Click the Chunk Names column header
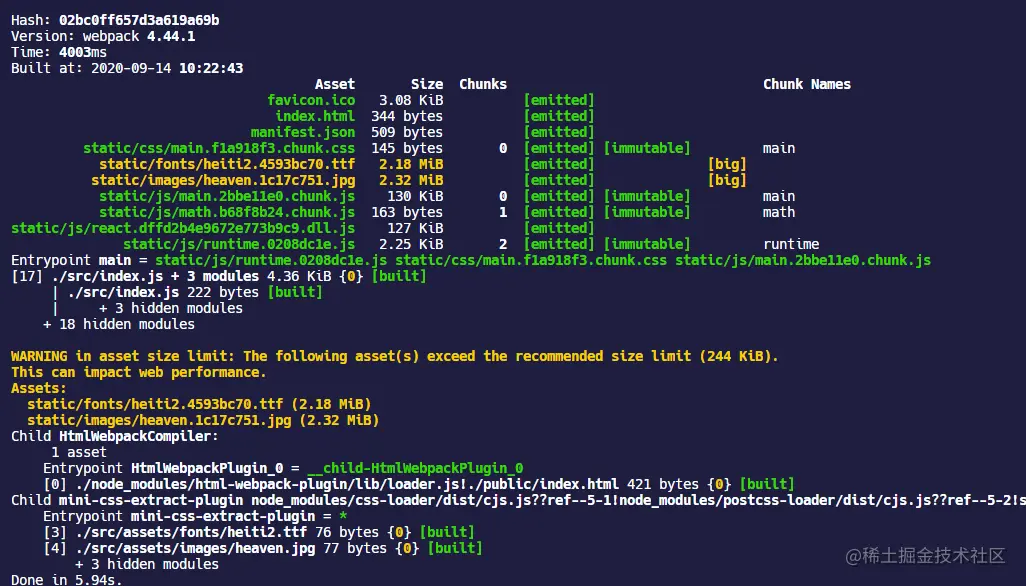The image size is (1026, 586). tap(807, 84)
